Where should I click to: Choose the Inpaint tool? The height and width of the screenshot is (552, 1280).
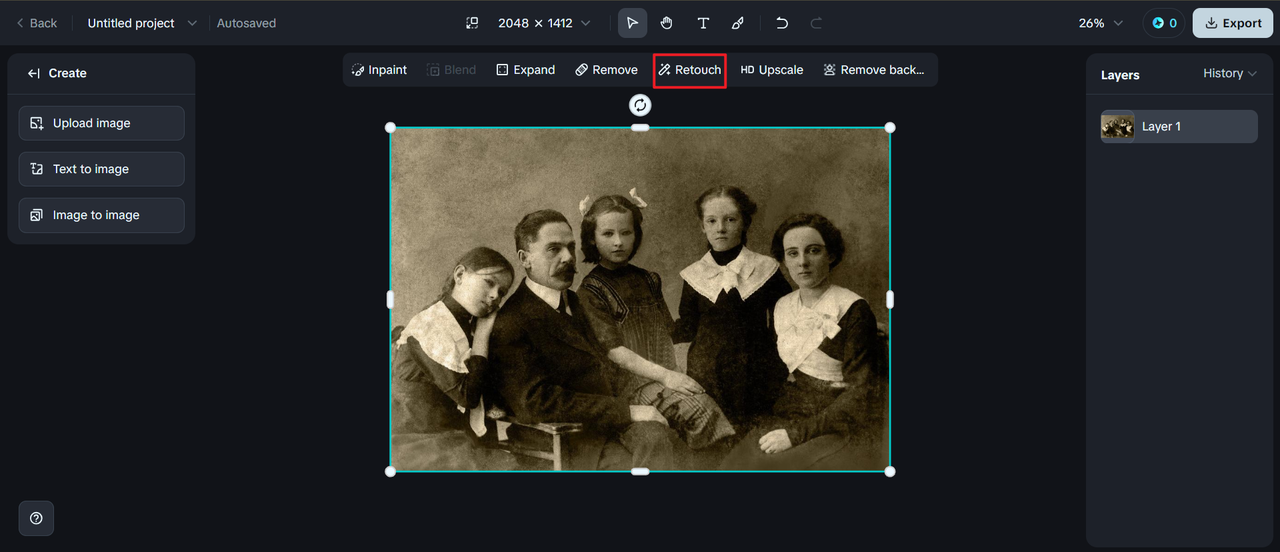coord(379,70)
